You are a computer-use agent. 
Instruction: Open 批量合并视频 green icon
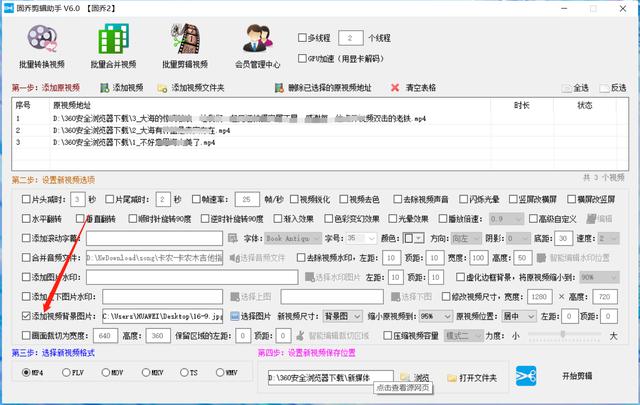click(113, 39)
